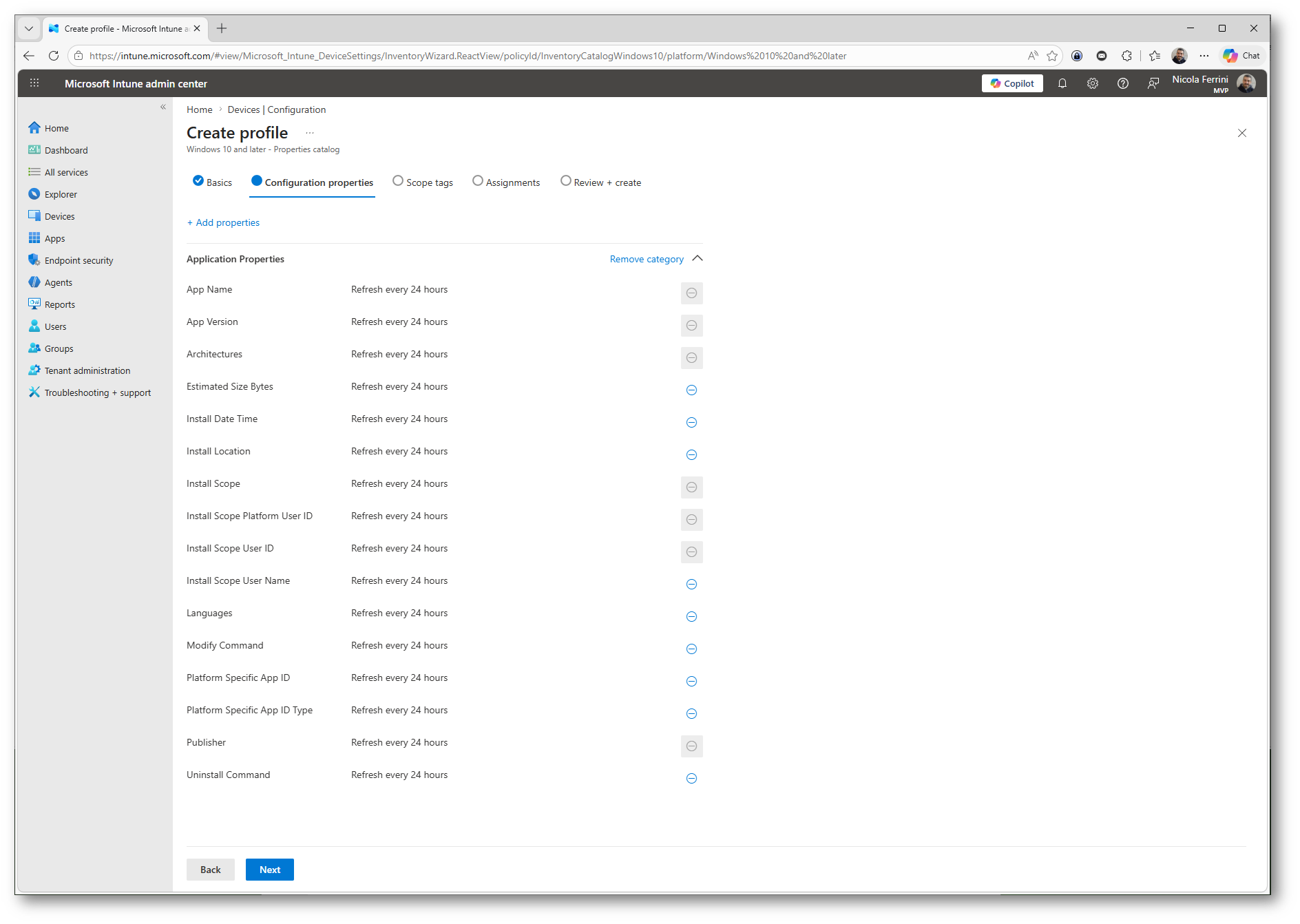The image size is (1300, 924).
Task: Click the browser address bar
Action: pos(551,56)
